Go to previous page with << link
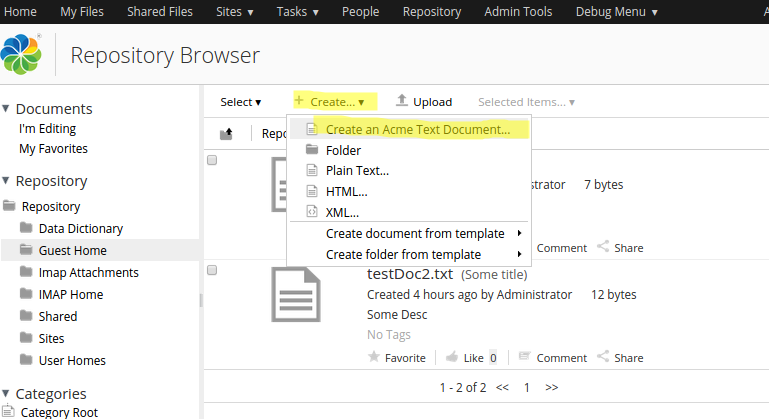Image resolution: width=769 pixels, height=419 pixels. 502,387
